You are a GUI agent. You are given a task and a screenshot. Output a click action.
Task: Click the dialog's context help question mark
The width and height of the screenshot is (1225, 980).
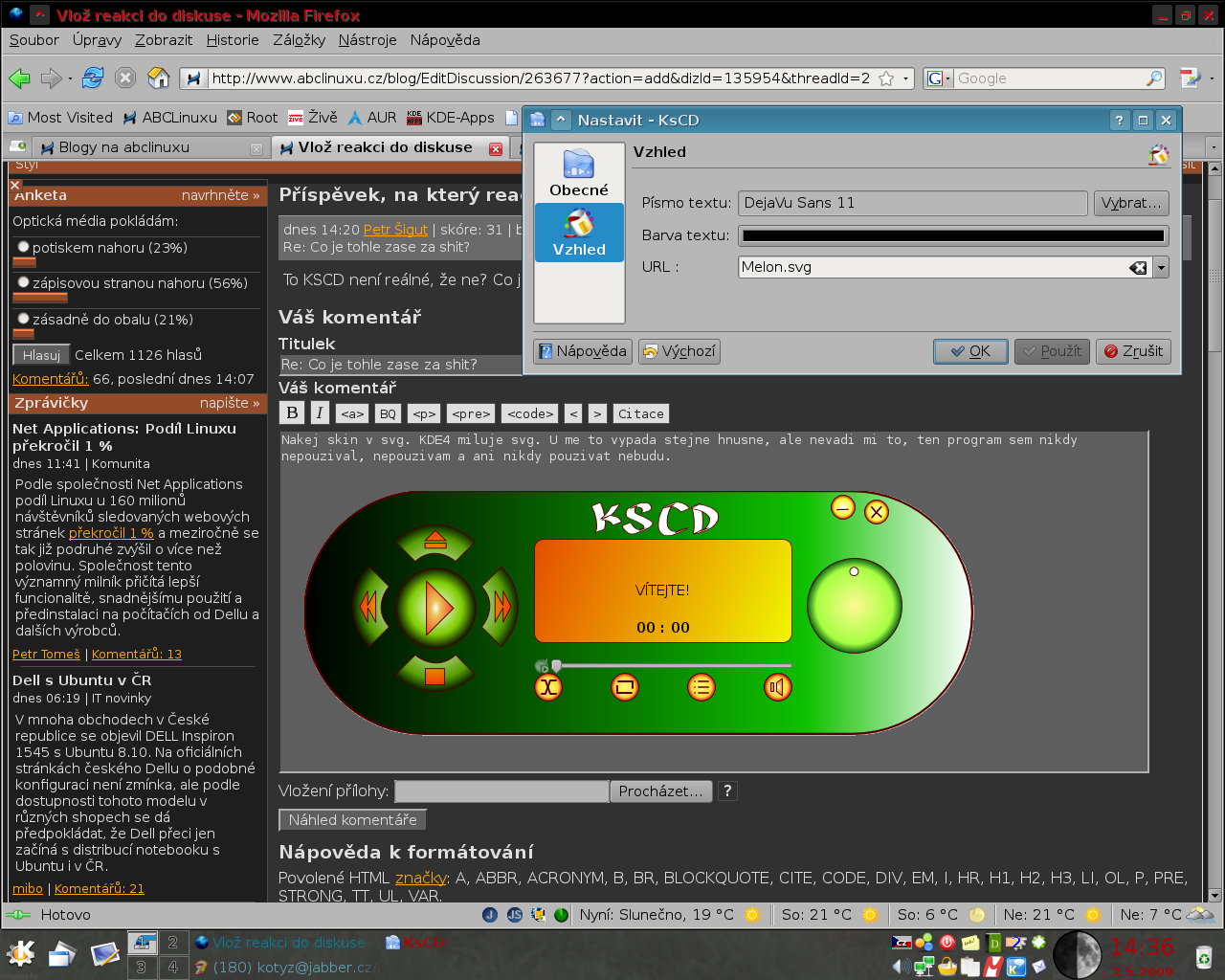pyautogui.click(x=1120, y=120)
